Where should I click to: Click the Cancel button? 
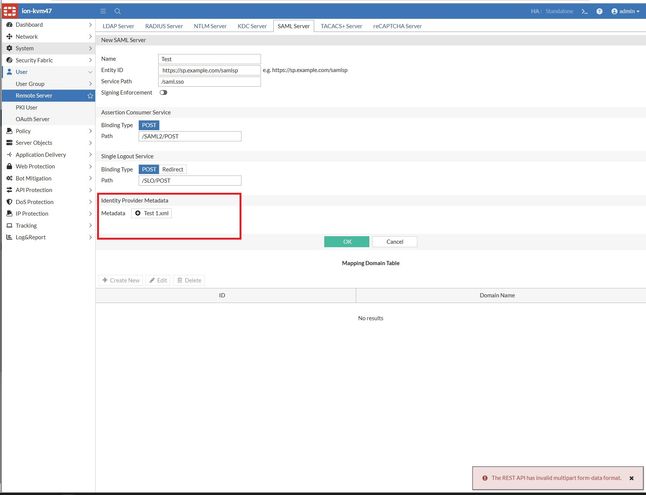coord(395,242)
